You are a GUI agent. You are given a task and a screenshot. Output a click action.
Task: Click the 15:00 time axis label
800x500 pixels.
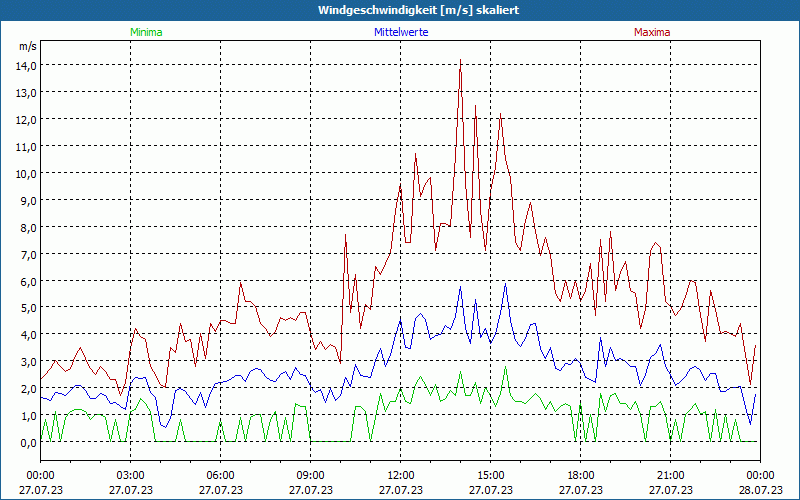[490, 475]
